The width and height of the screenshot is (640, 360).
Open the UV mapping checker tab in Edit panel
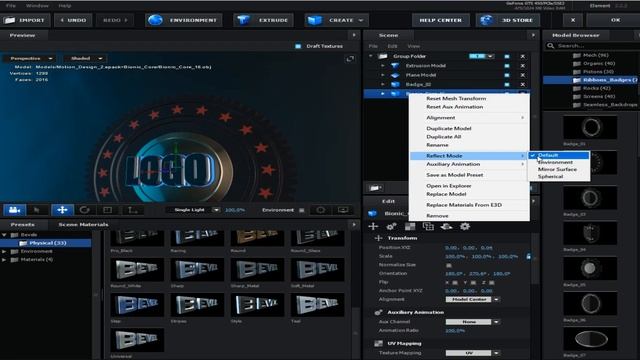pyautogui.click(x=410, y=226)
